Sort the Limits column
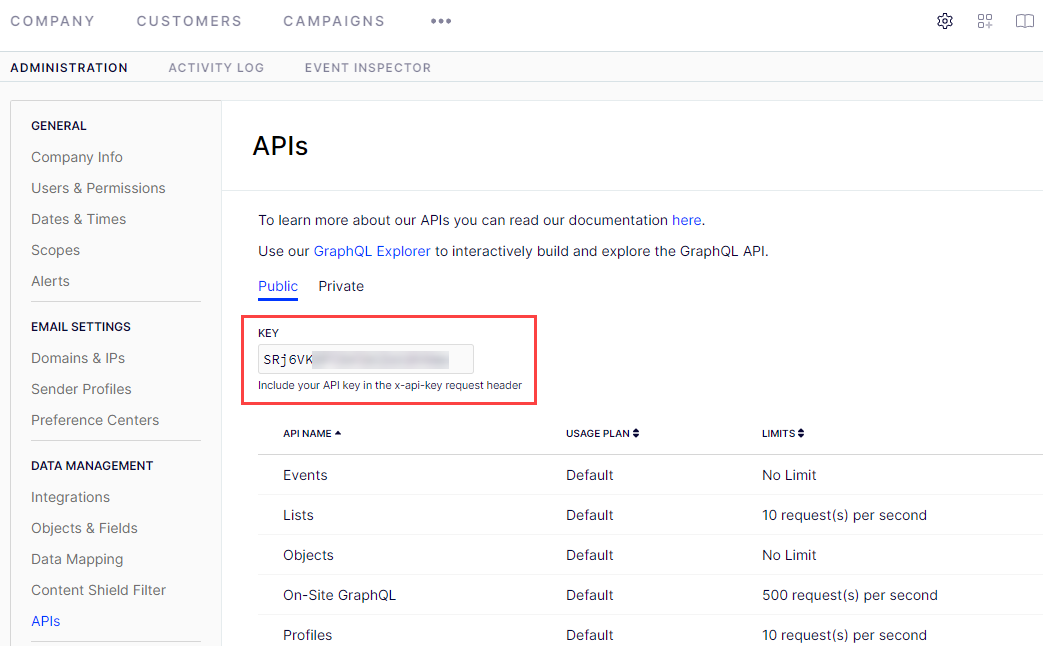The width and height of the screenshot is (1043, 646). (x=801, y=434)
